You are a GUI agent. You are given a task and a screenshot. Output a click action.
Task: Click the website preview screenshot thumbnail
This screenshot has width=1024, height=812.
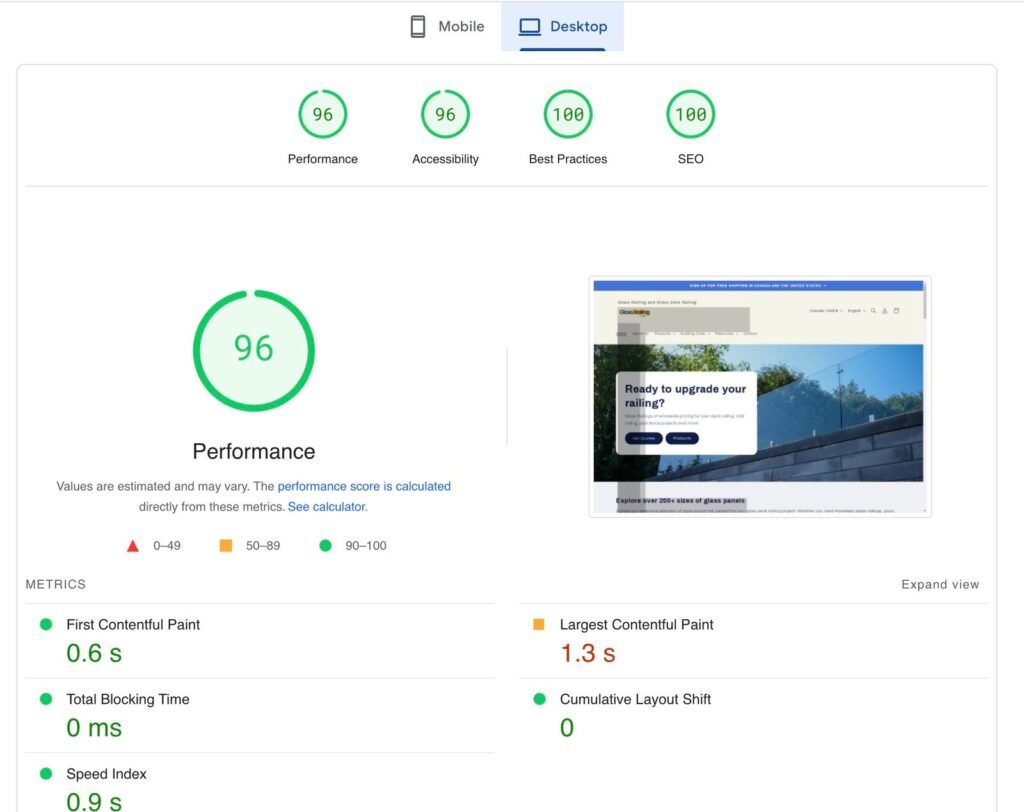pyautogui.click(x=759, y=395)
